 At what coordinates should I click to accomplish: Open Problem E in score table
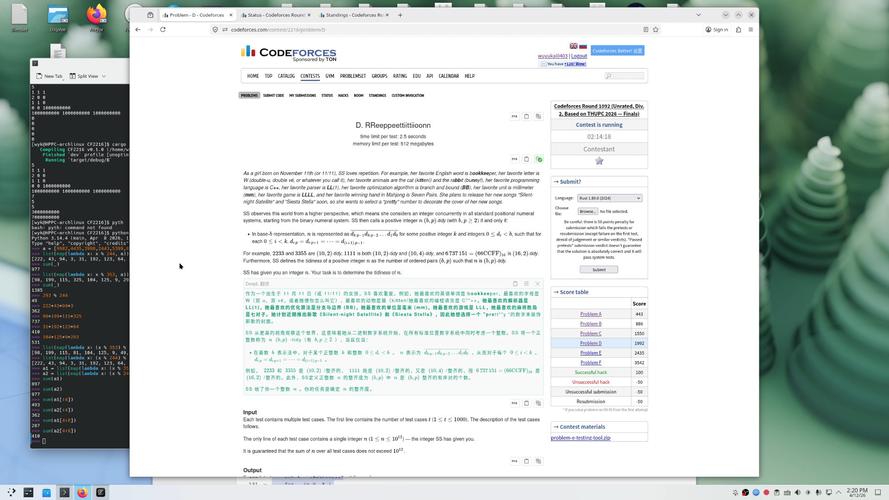tap(591, 353)
